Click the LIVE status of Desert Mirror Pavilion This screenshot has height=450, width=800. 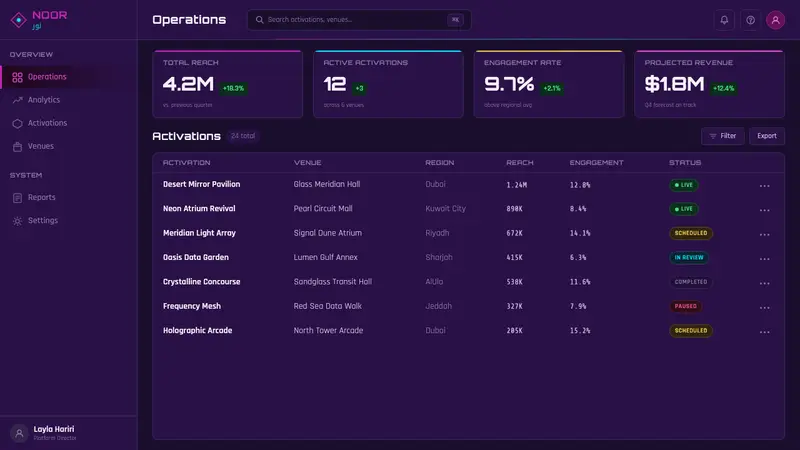click(x=684, y=185)
